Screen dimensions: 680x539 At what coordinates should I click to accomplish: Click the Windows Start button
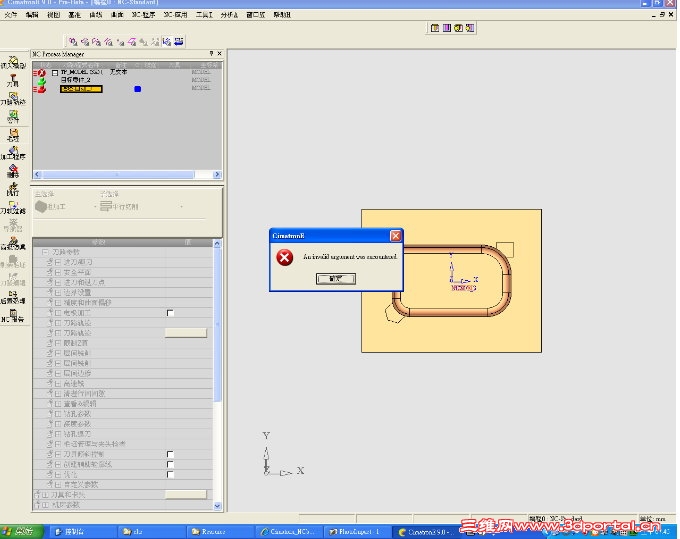[x=21, y=532]
